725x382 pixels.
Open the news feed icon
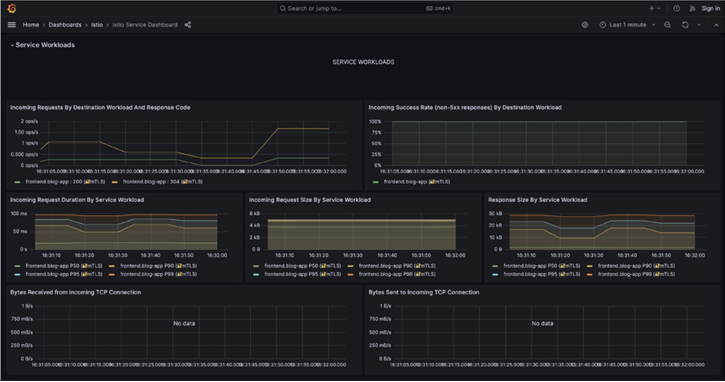point(692,8)
